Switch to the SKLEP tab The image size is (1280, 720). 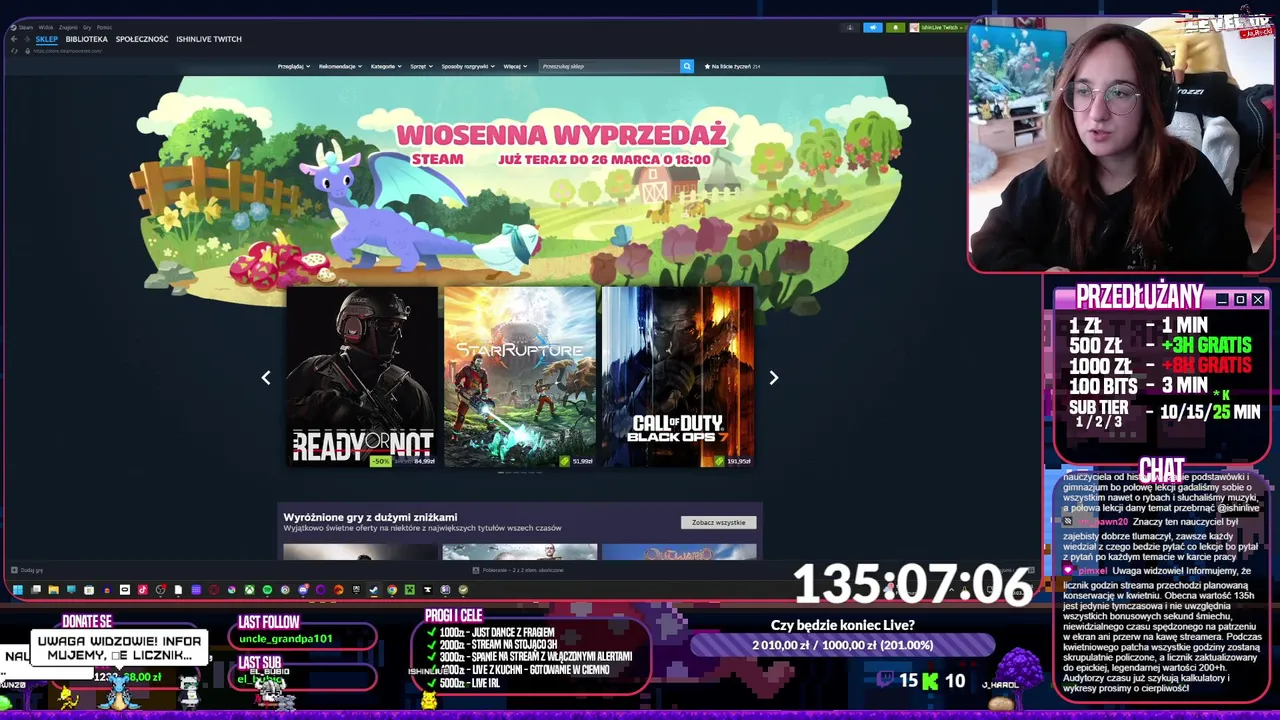tap(47, 39)
